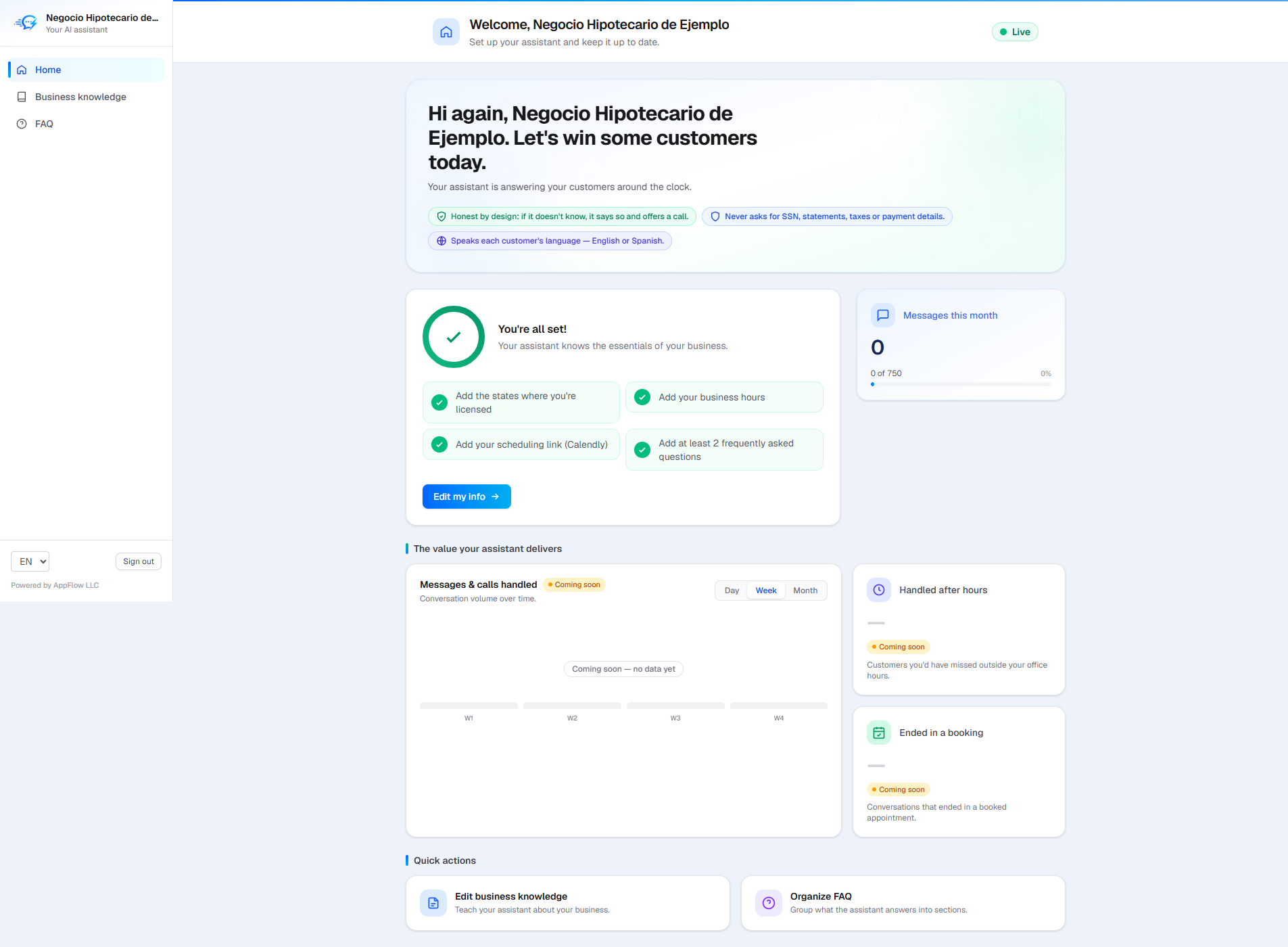Screen dimensions: 1288x947
Task: Click the Quick actions section heading
Action: pyautogui.click(x=445, y=860)
